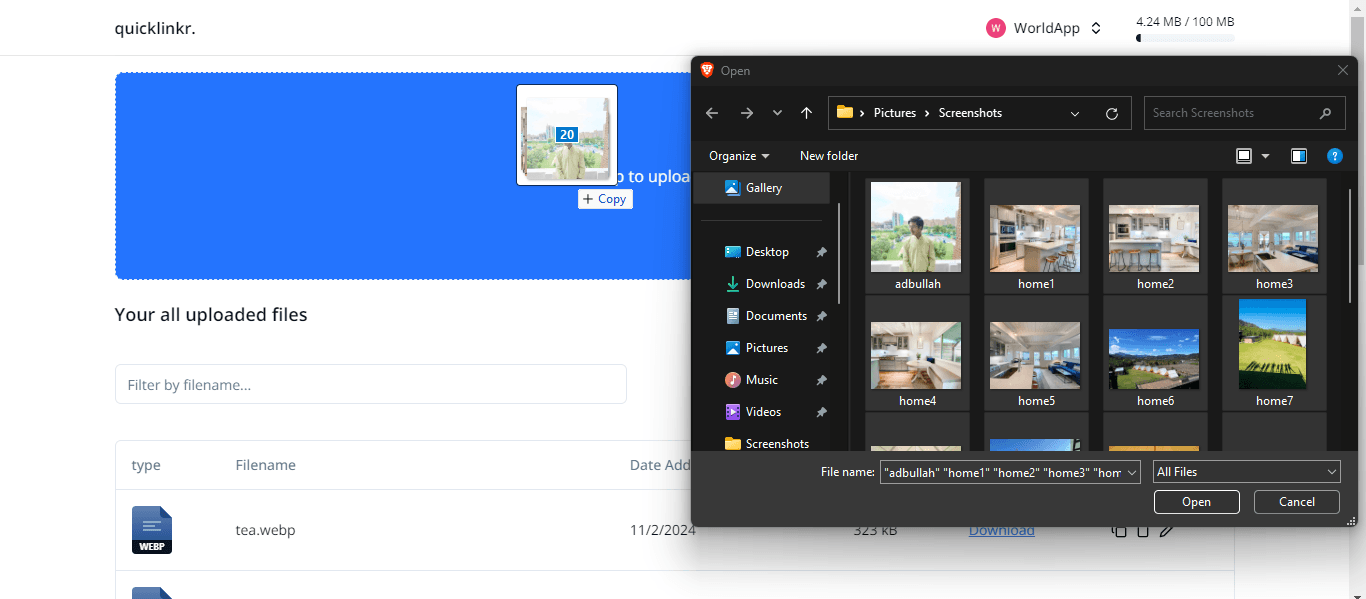Image resolution: width=1366 pixels, height=599 pixels.
Task: Create a New folder
Action: tap(829, 156)
